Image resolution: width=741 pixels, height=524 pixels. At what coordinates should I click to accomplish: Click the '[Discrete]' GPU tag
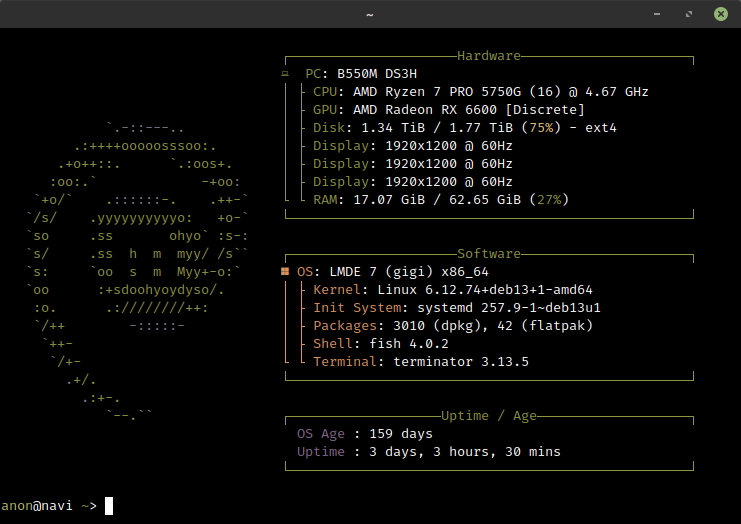(x=545, y=110)
